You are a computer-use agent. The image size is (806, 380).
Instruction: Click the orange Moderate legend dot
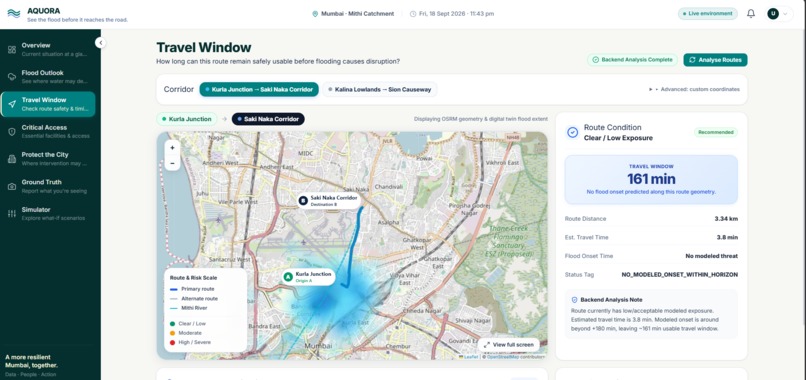point(173,333)
